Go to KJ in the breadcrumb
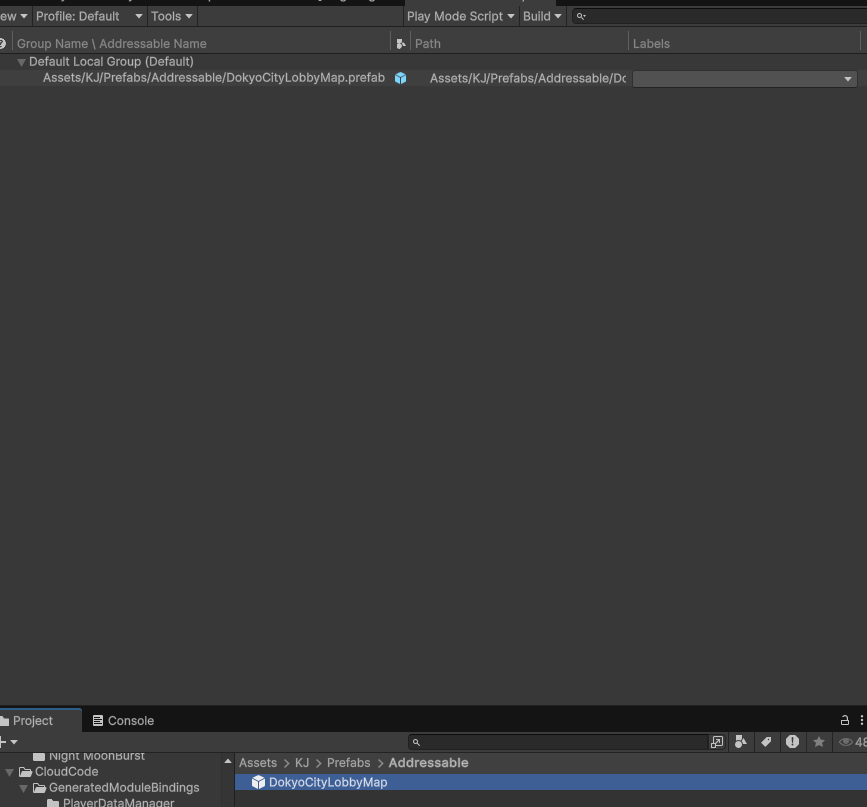 [x=302, y=763]
